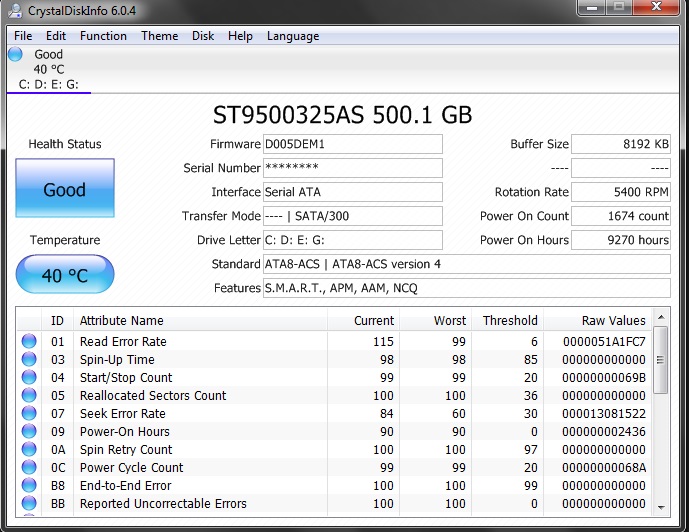Click the status orb for Reported Uncorrectable Errors

pyautogui.click(x=29, y=503)
